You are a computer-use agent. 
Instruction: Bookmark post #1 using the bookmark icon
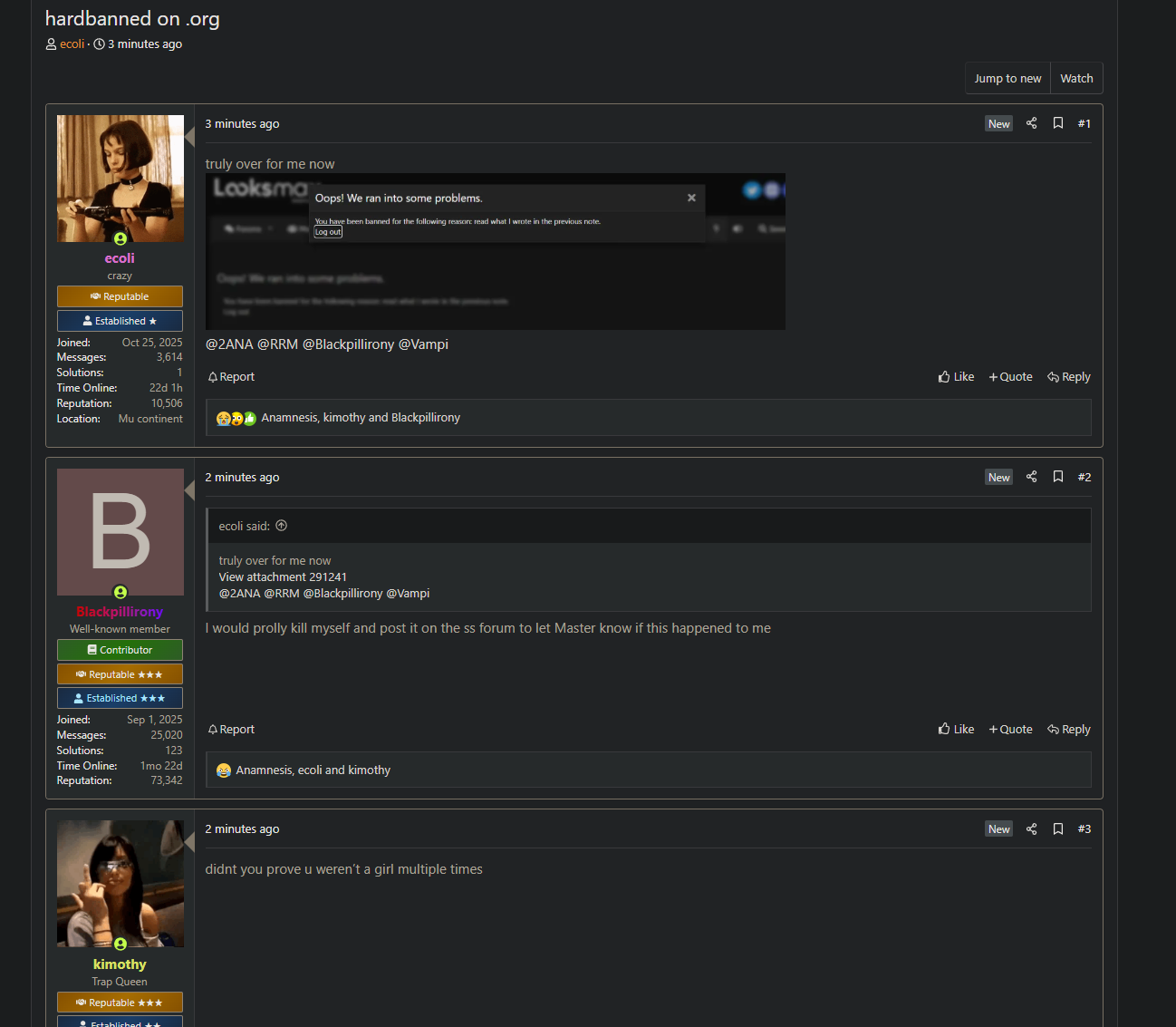coord(1057,123)
